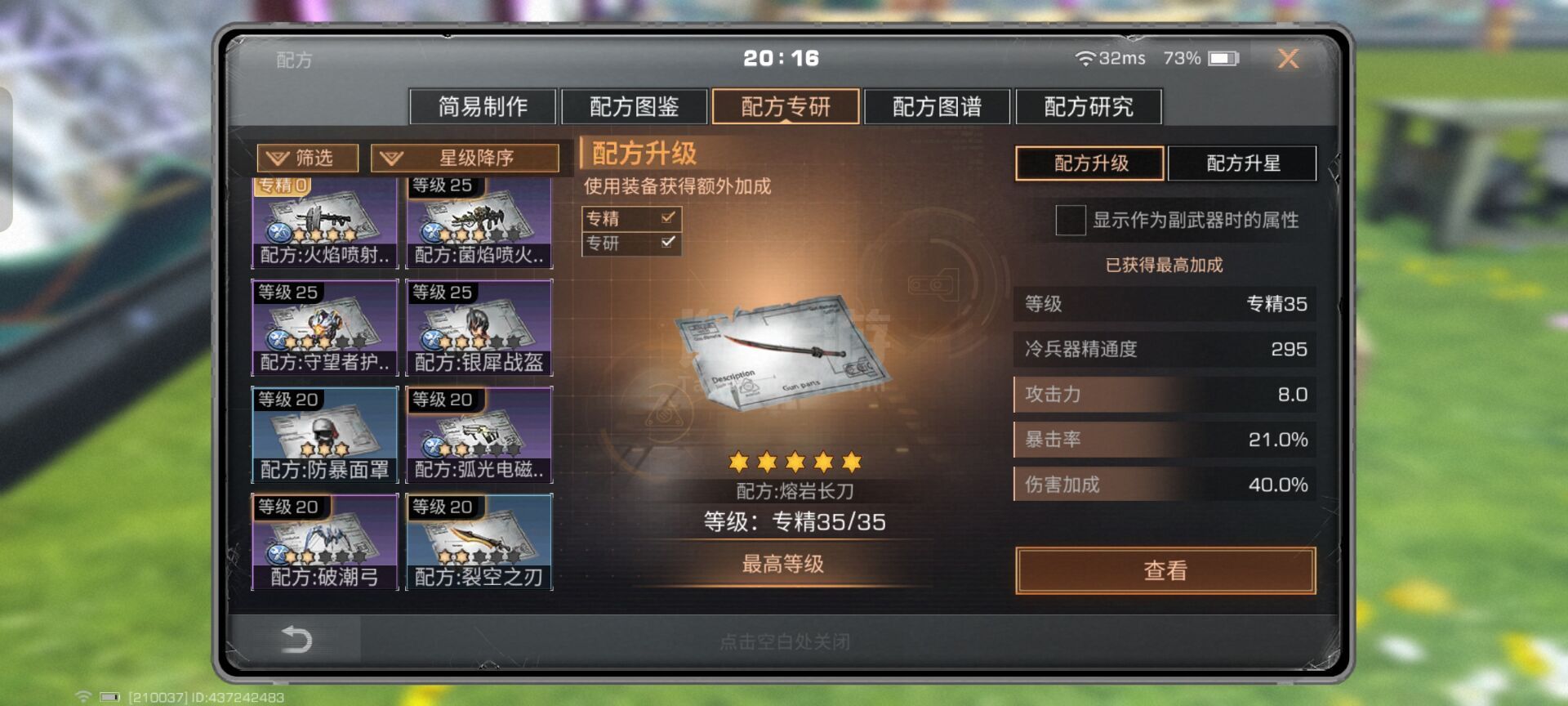1568x706 pixels.
Task: Select the 配方:弧光电磁 recipe icon
Action: pos(479,435)
